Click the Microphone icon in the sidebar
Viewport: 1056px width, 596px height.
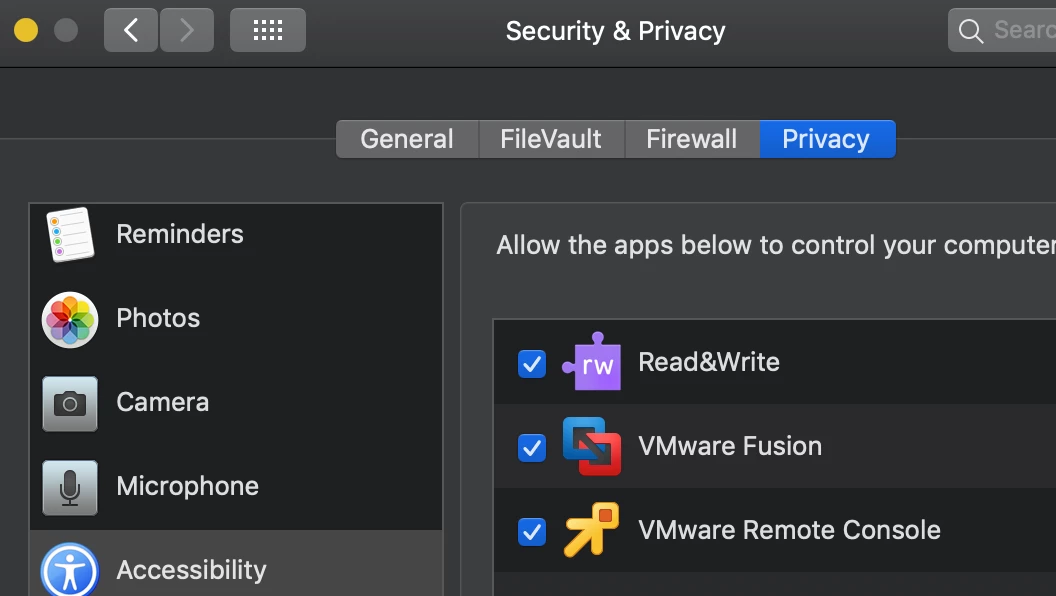[x=70, y=488]
